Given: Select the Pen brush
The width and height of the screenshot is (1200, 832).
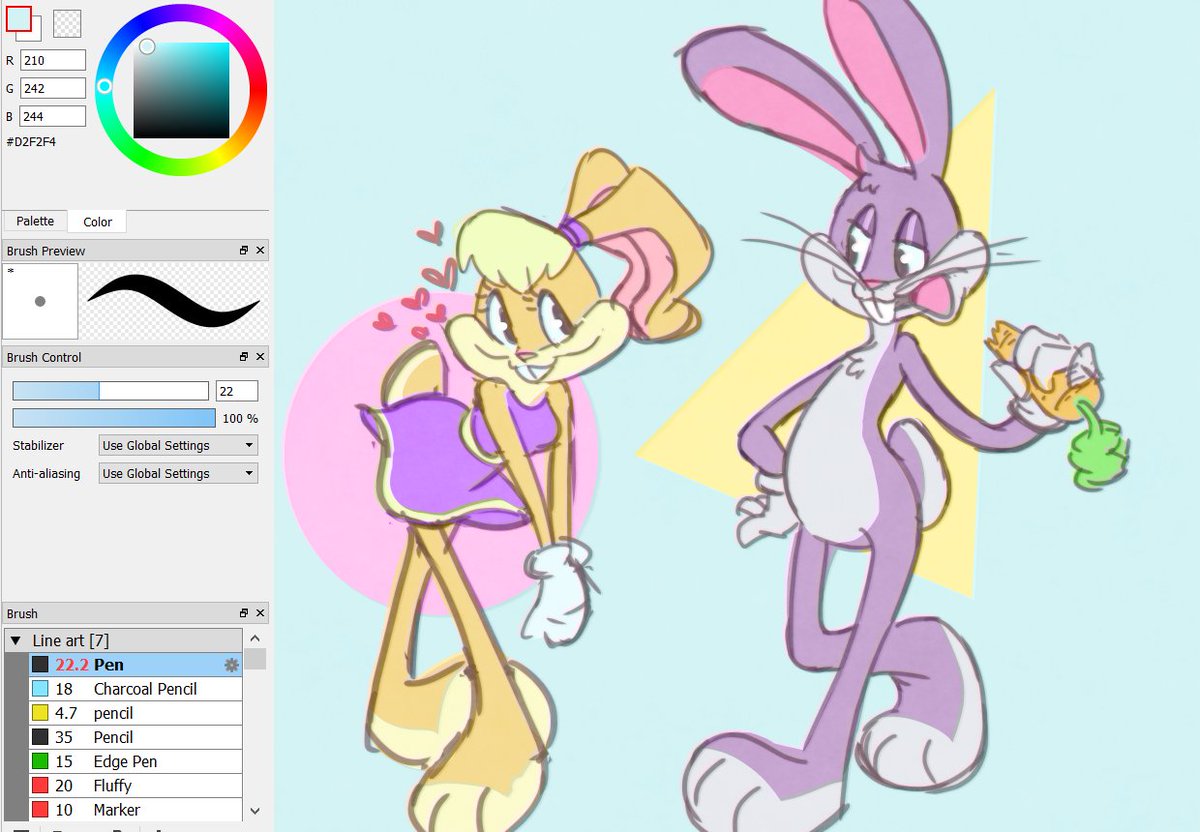Looking at the screenshot, I should [x=135, y=665].
